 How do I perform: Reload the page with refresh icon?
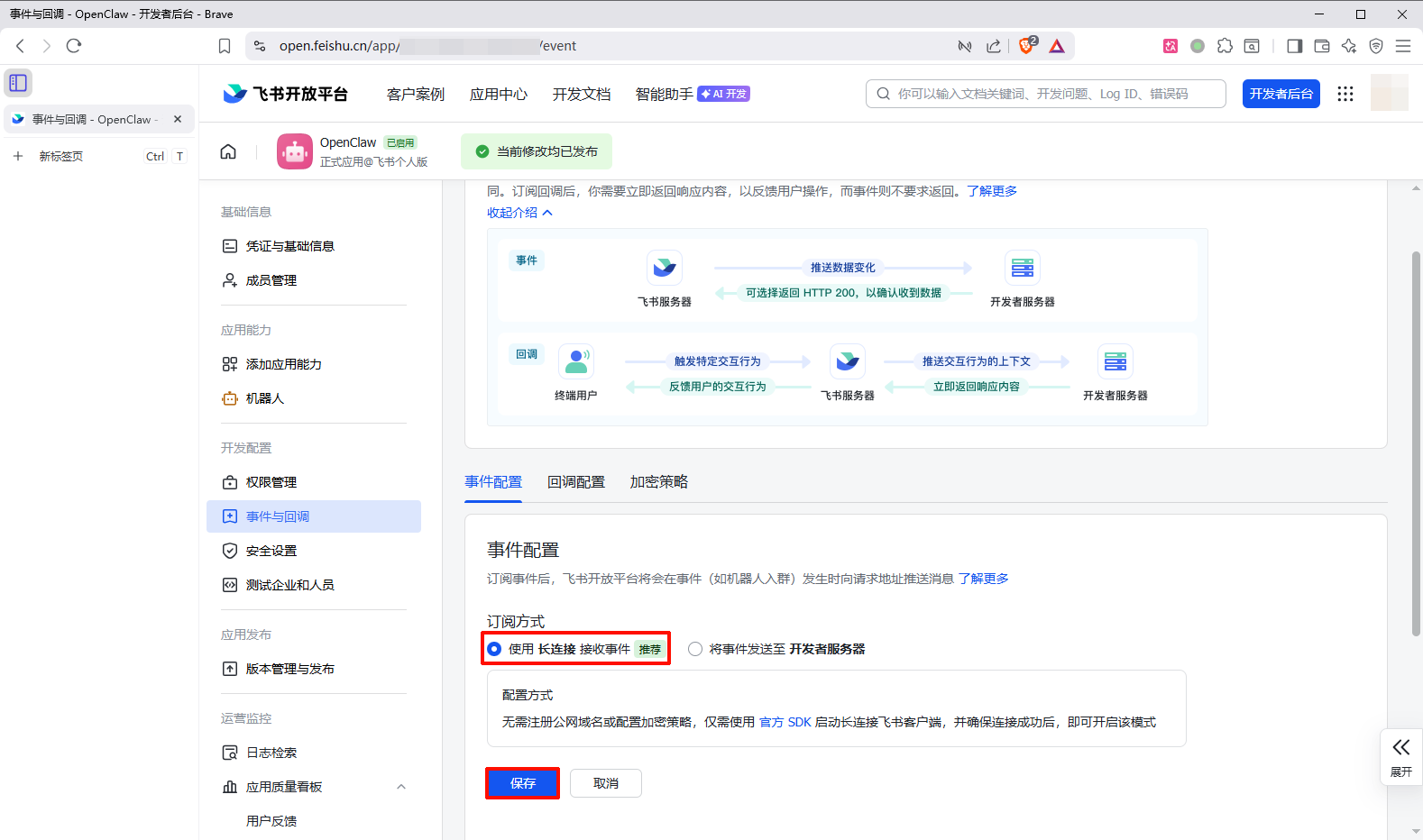pos(74,46)
